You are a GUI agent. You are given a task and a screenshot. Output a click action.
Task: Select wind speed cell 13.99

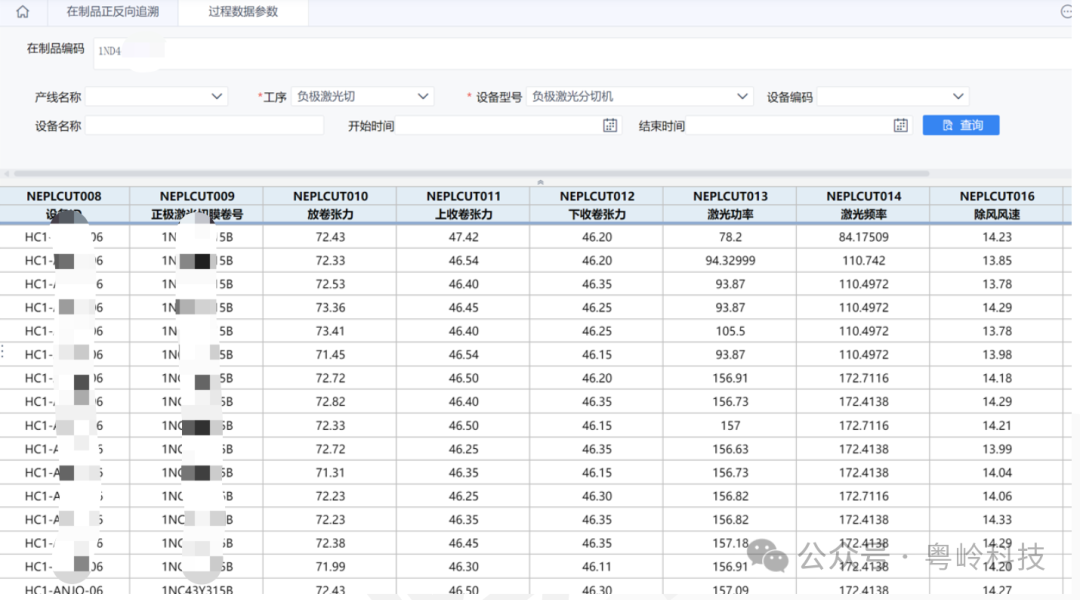coord(997,448)
